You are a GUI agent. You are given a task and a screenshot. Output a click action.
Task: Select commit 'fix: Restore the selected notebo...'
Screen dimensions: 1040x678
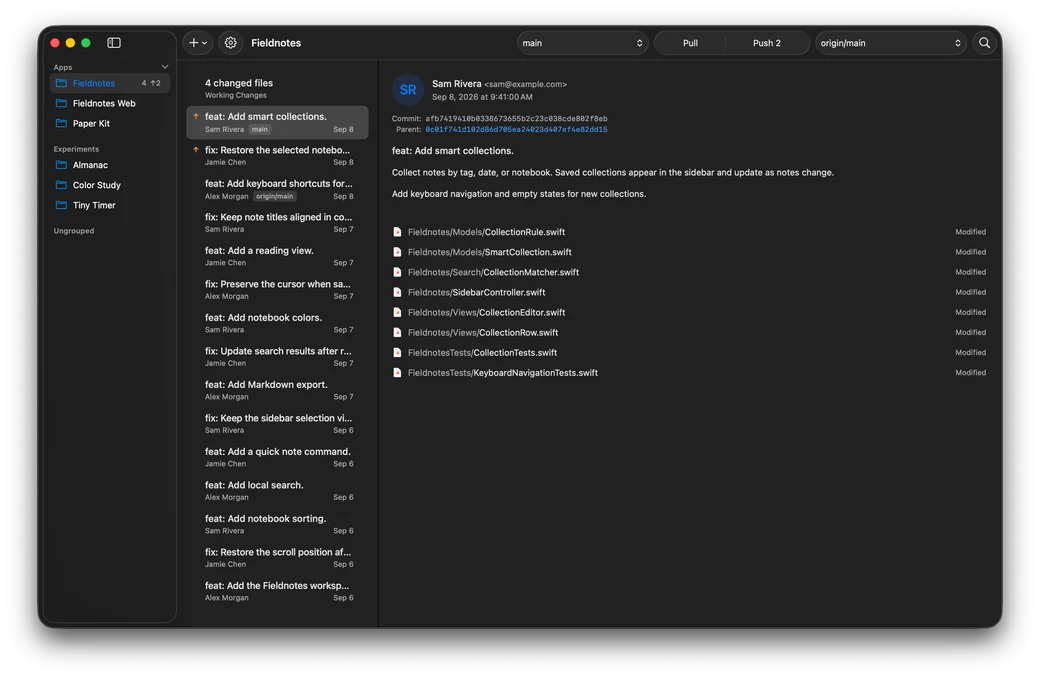pos(277,156)
